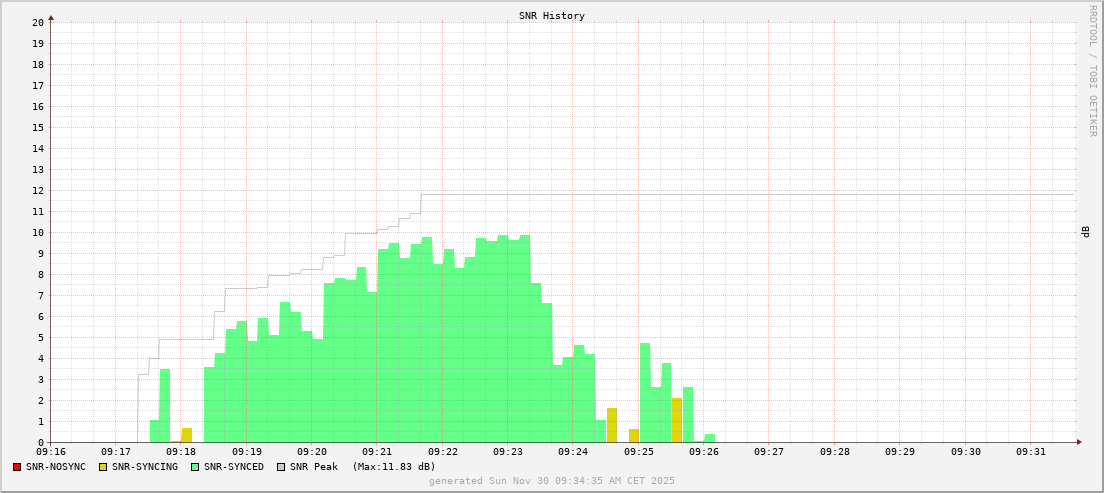Click the 20 value on the y-axis
Screen dimensions: 1104x493
[x=37, y=22]
